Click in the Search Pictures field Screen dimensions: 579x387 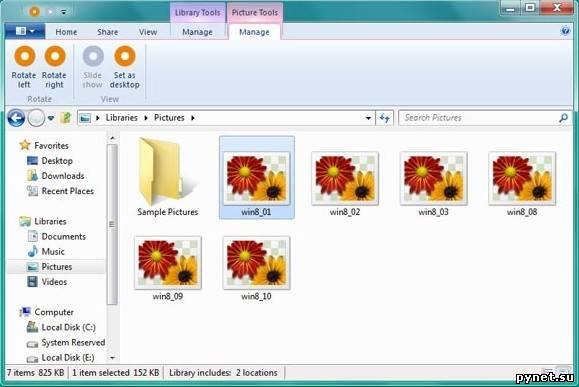(479, 118)
